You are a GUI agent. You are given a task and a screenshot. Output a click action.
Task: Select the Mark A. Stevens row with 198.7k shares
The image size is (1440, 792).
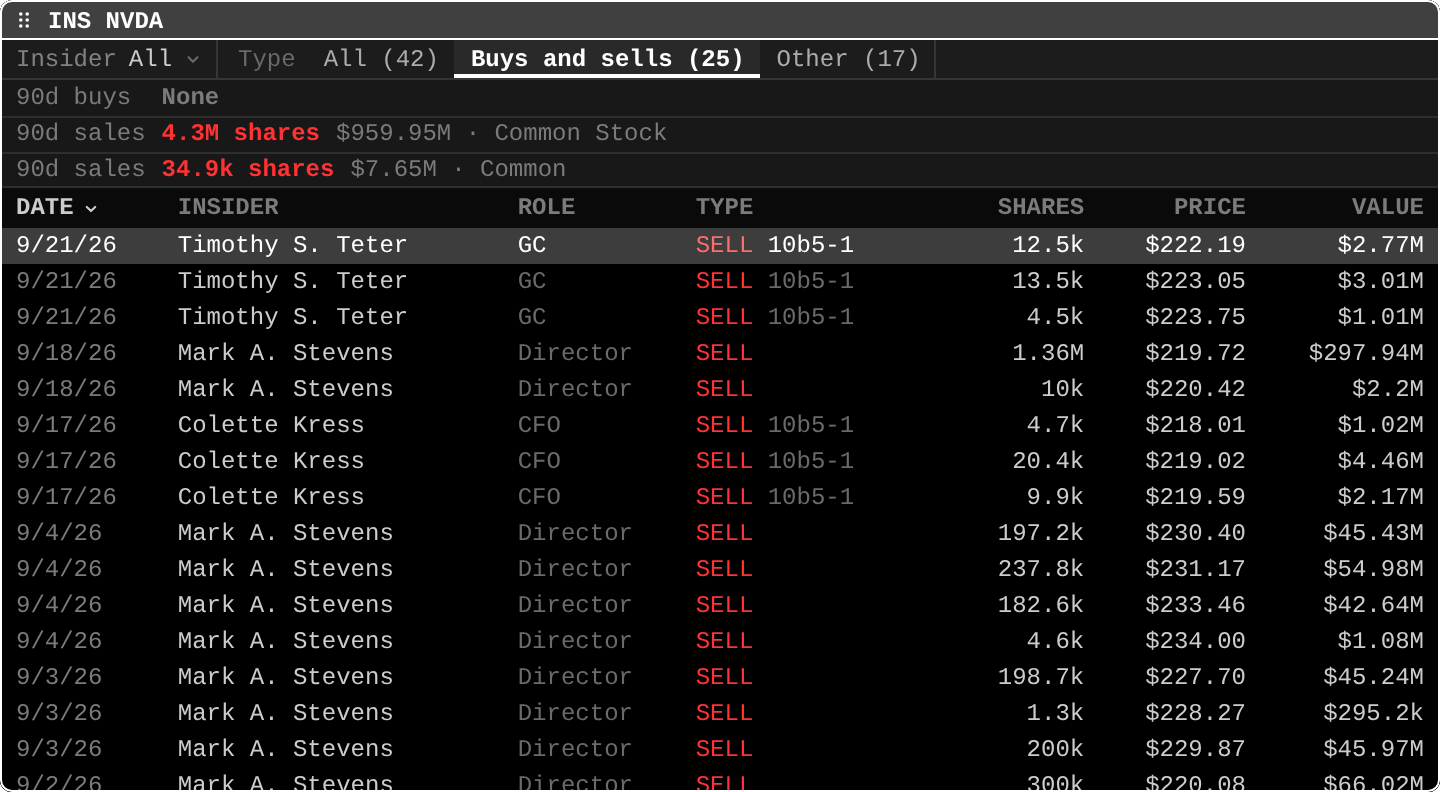(720, 677)
